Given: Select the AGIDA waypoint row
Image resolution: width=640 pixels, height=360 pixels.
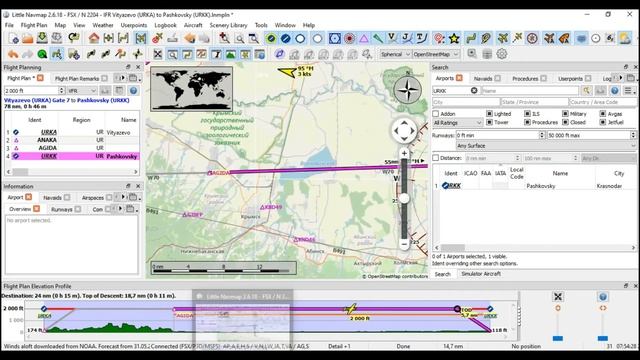Looking at the screenshot, I should pyautogui.click(x=72, y=148).
